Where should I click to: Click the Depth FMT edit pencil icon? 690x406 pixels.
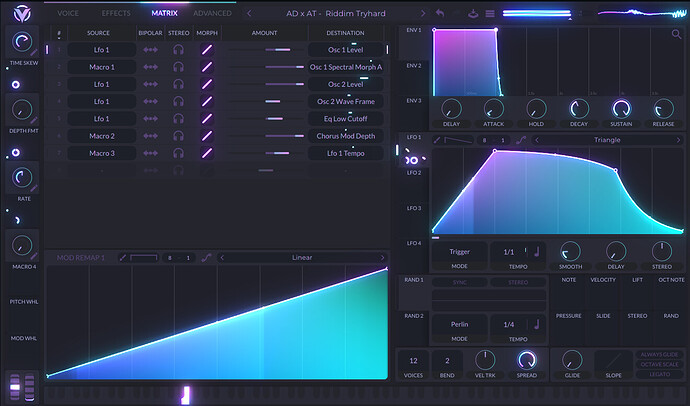click(x=34, y=121)
